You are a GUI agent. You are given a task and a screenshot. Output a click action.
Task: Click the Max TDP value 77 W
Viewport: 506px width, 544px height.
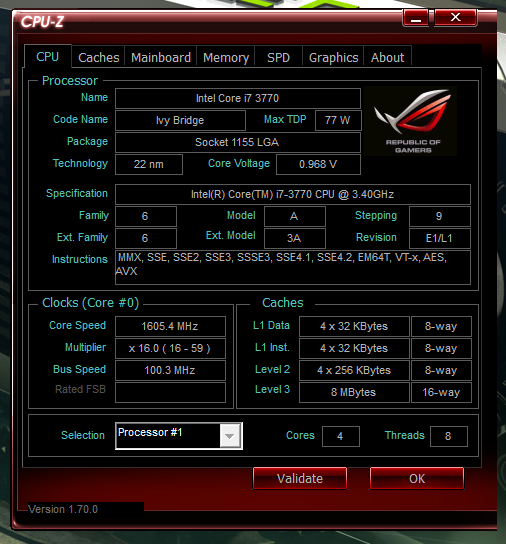(338, 120)
